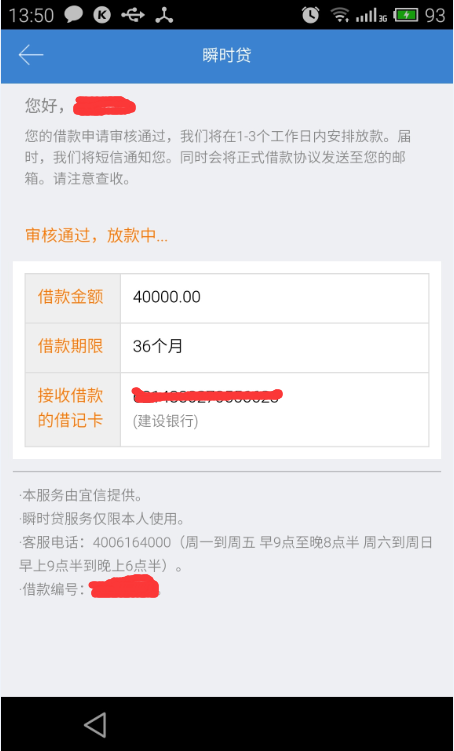Screen dimensions: 454x751
Task: Tap the battery charging icon
Action: (405, 15)
